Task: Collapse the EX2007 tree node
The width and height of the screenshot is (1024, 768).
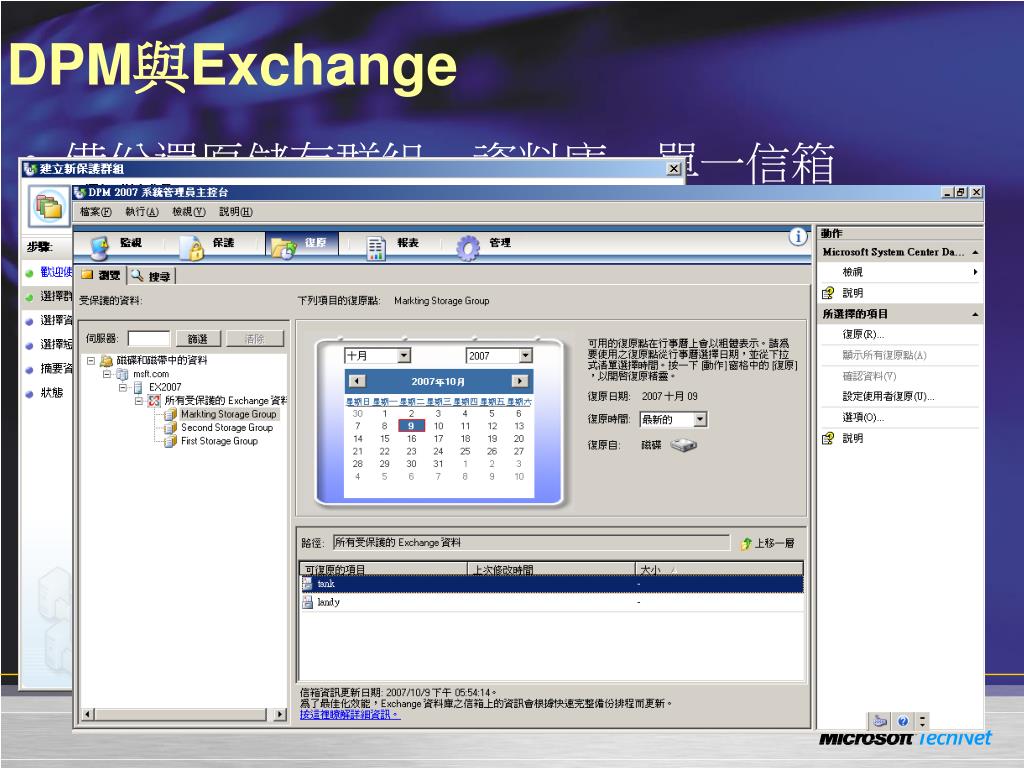Action: pos(123,387)
